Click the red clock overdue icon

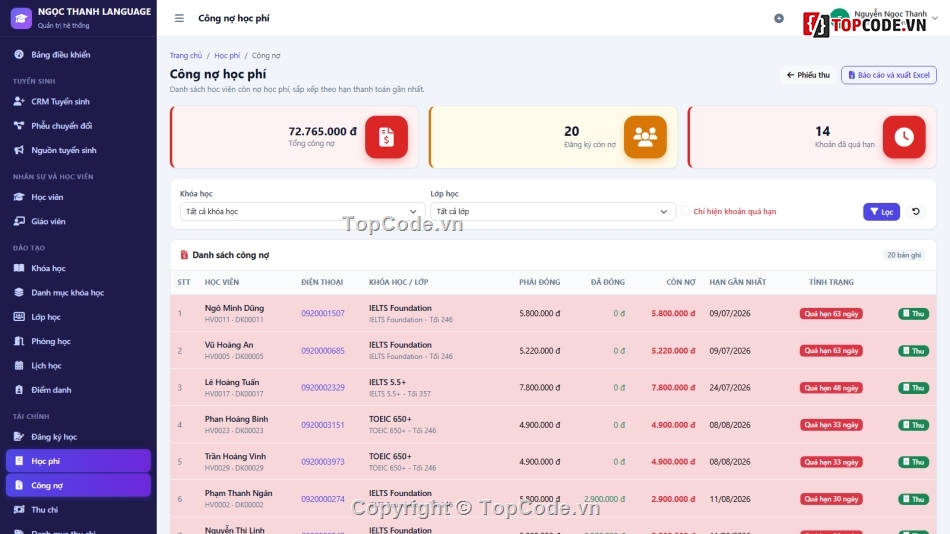tap(904, 137)
